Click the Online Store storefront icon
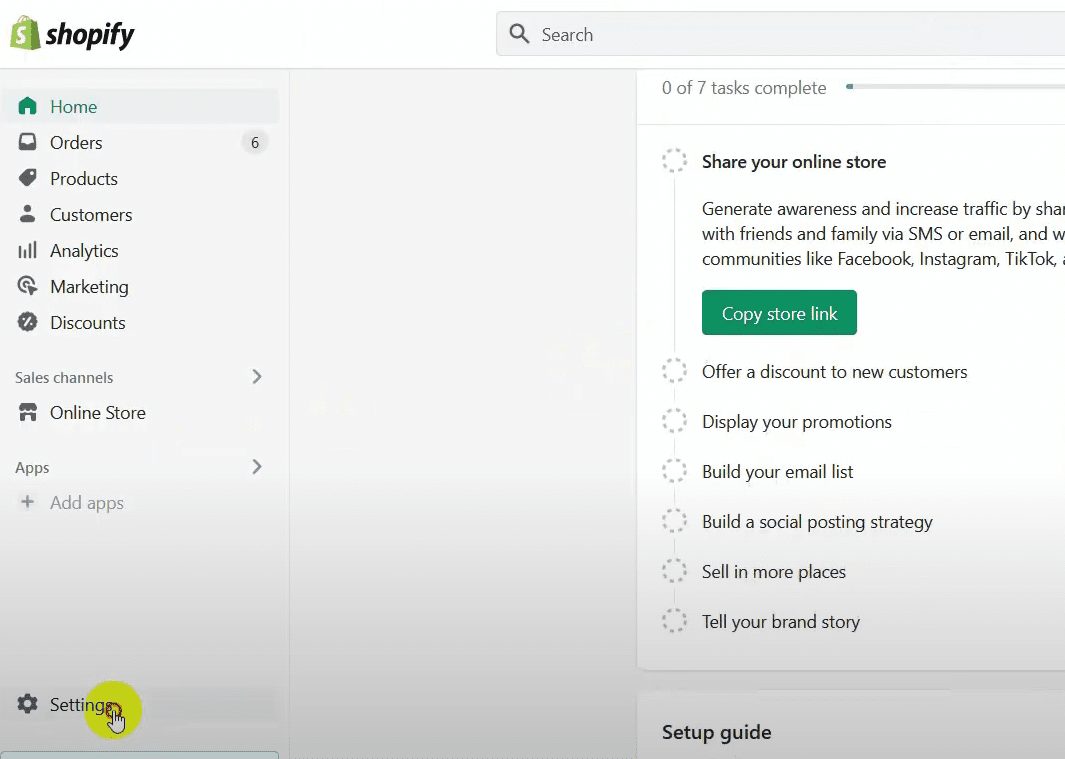This screenshot has width=1065, height=759. coord(28,412)
